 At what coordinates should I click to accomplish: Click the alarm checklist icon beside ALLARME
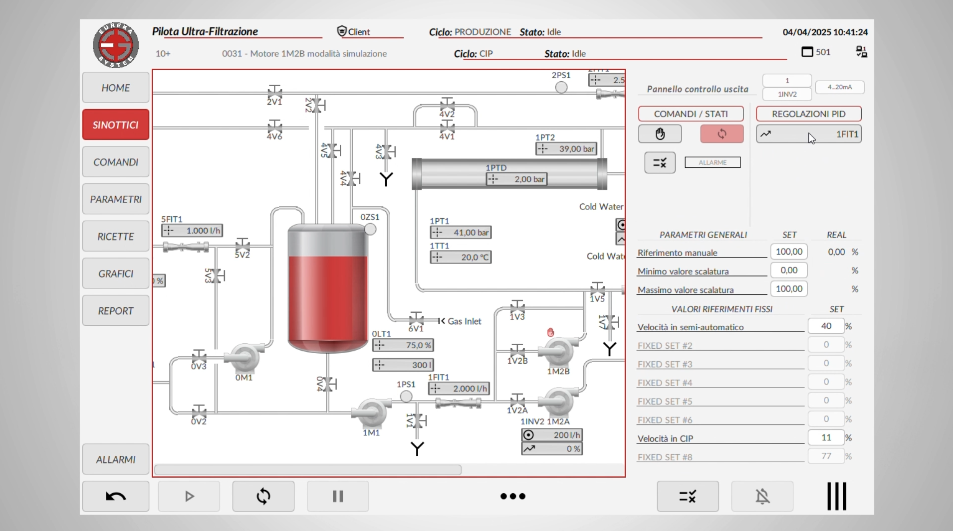[660, 162]
